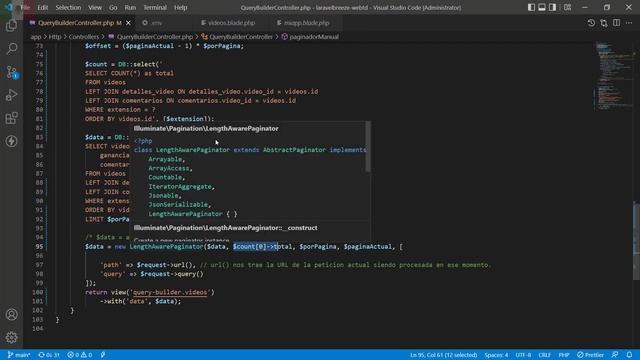Click 'query-builder.videos' view string
This screenshot has height=360, width=640.
170,292
